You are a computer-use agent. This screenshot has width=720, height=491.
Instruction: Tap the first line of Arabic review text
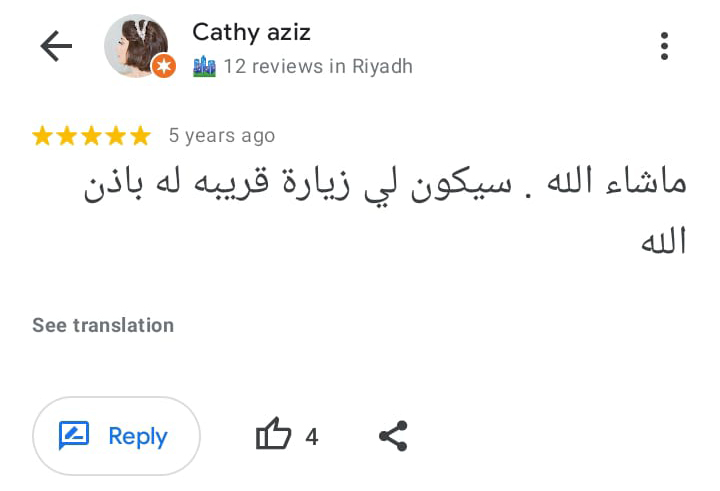pyautogui.click(x=385, y=186)
